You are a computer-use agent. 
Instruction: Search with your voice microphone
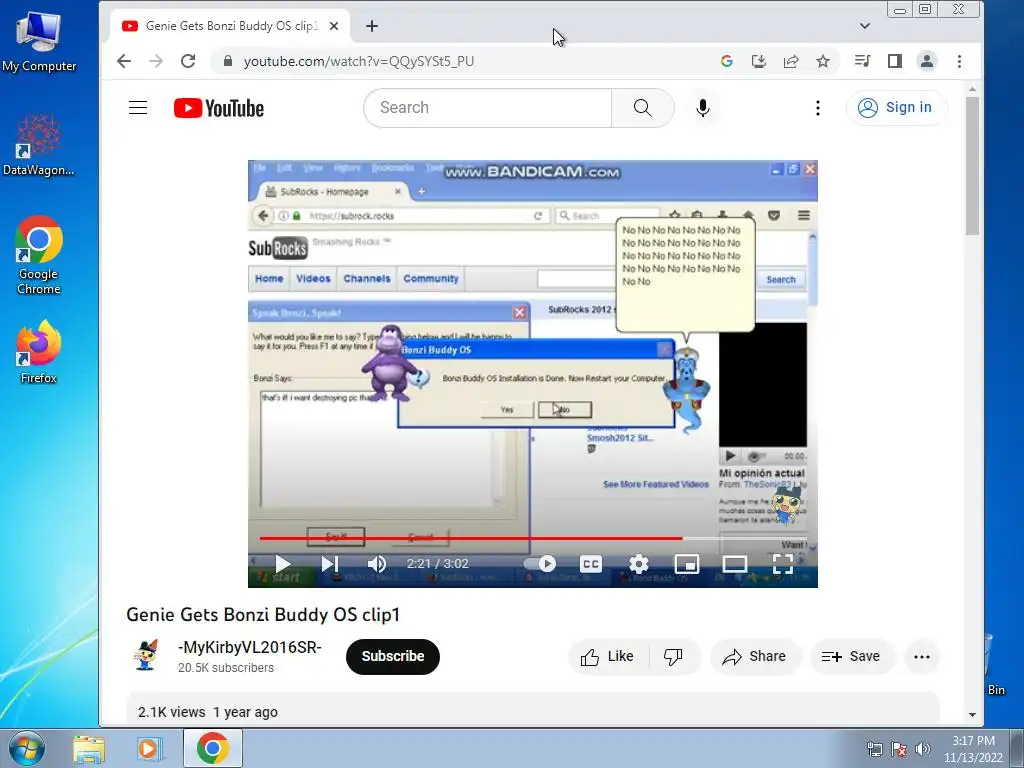click(703, 108)
